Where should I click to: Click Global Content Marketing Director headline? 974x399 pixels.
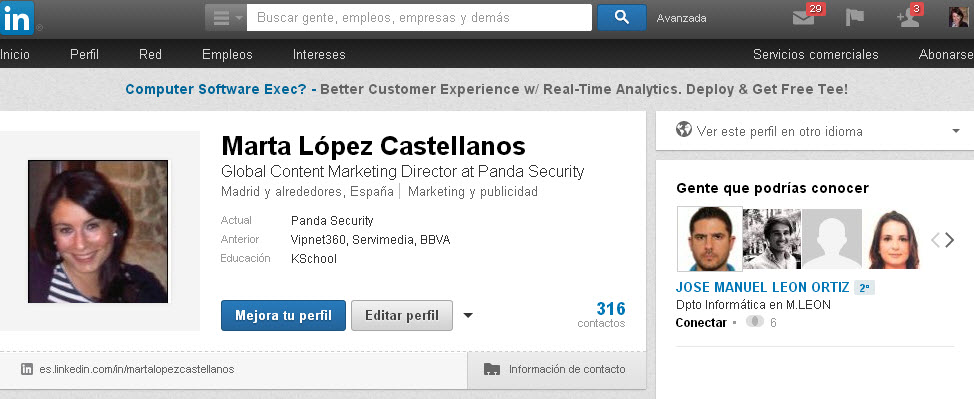(x=403, y=171)
